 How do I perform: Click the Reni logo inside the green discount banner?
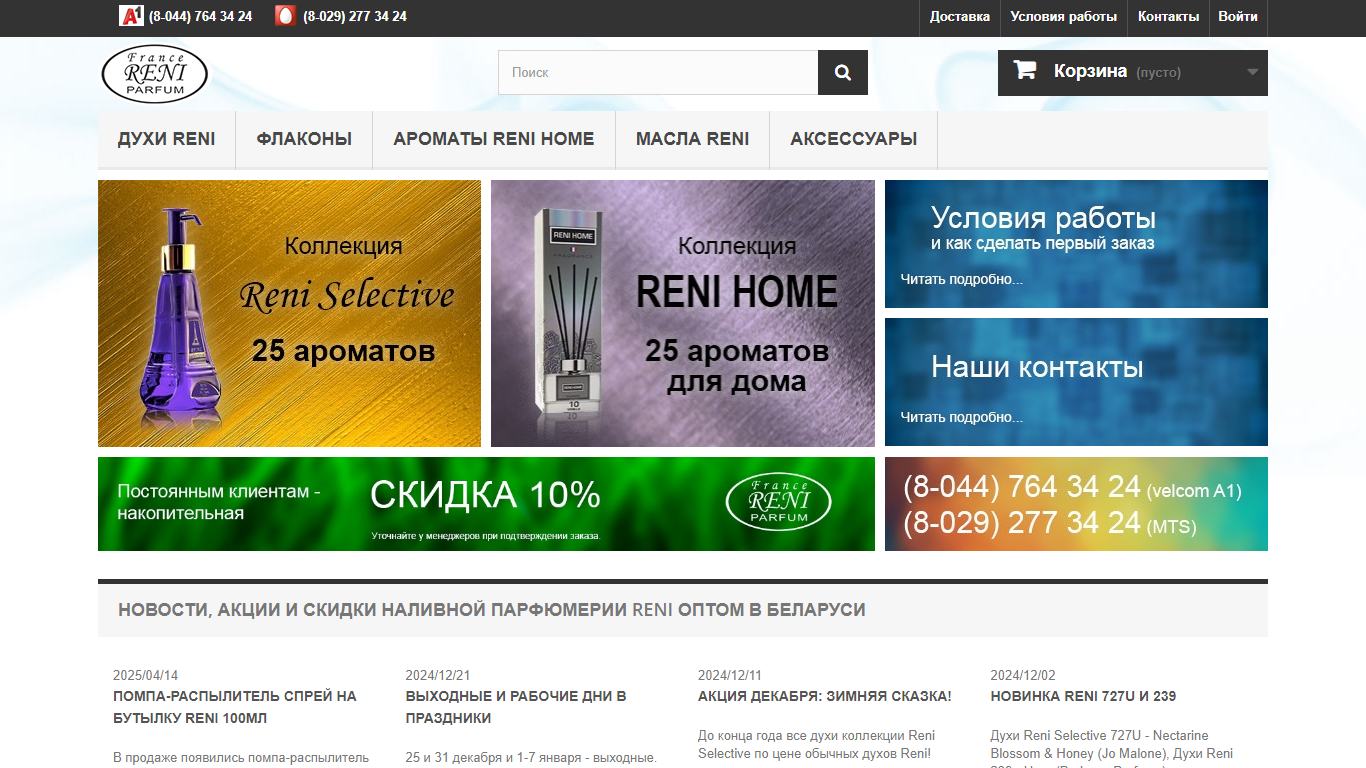[x=779, y=502]
